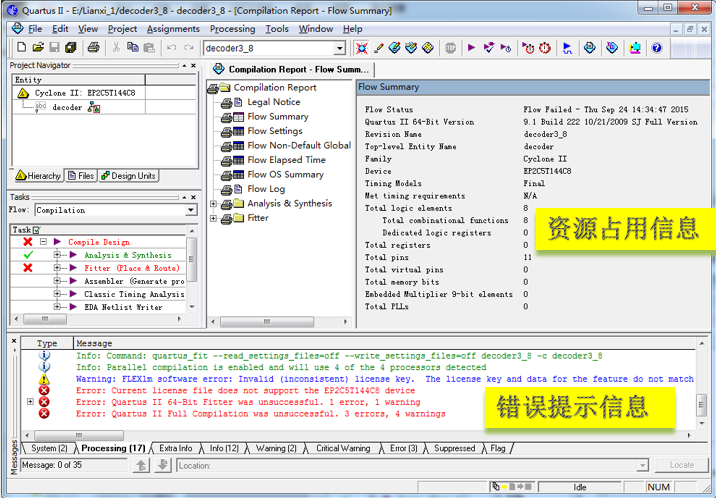Open the File menu
Image resolution: width=716 pixels, height=498 pixels.
[35, 29]
